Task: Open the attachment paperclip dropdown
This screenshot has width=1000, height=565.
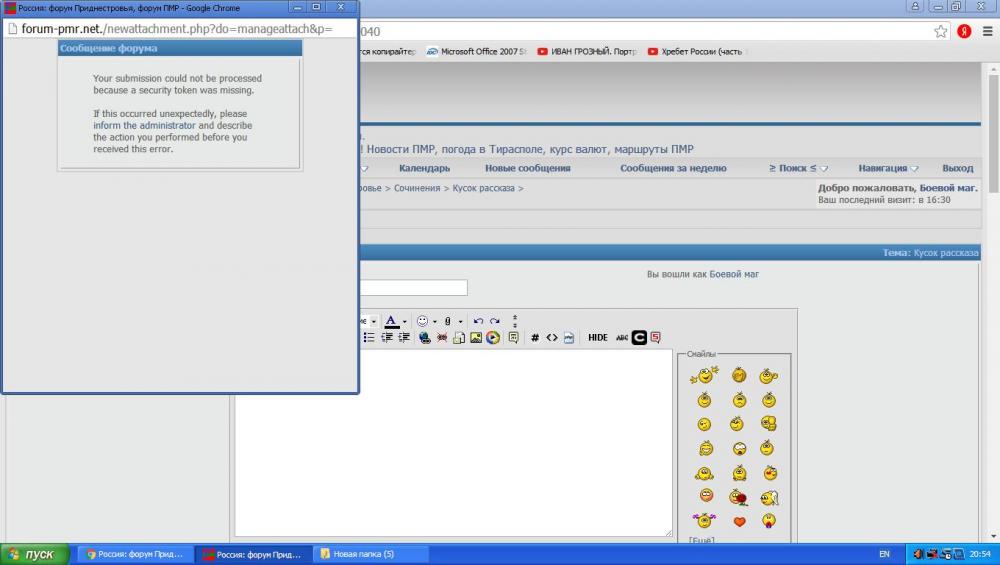Action: (460, 322)
